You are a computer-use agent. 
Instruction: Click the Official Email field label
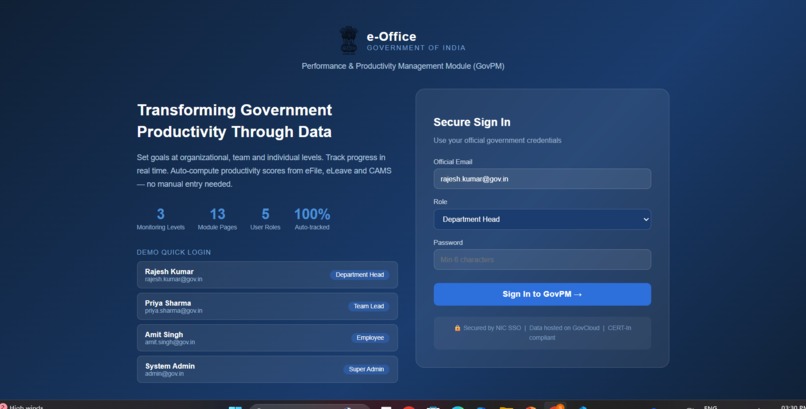pyautogui.click(x=453, y=162)
